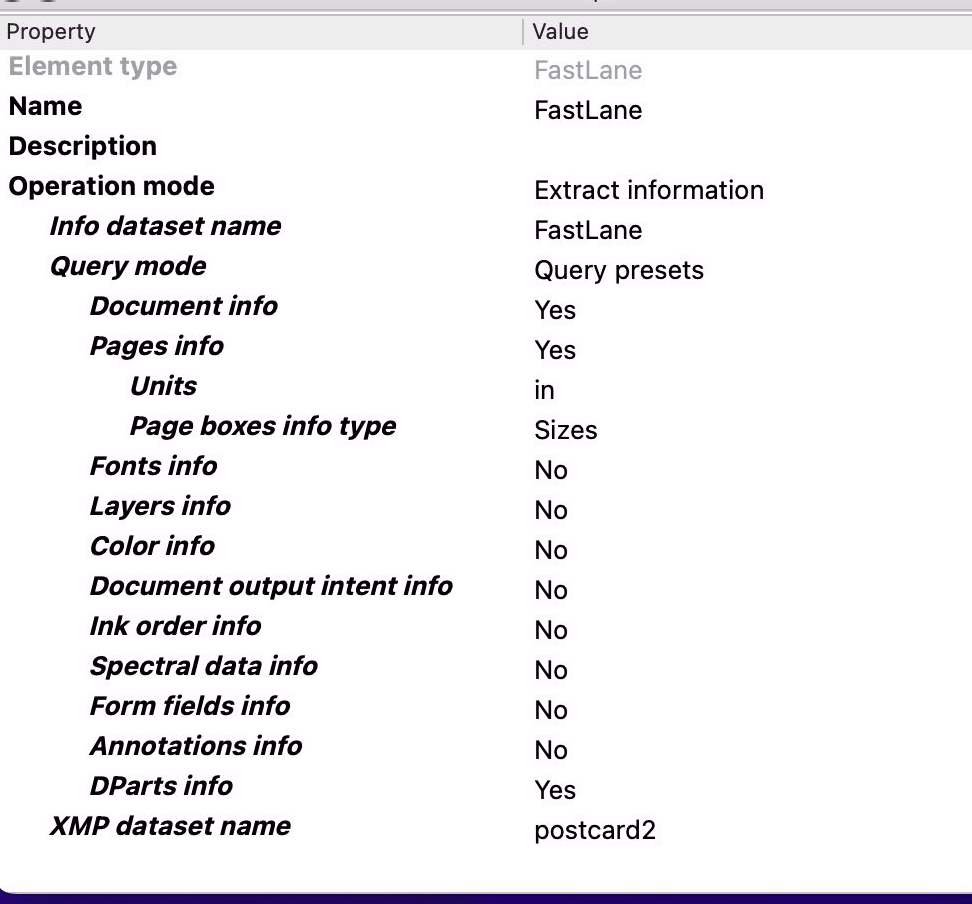Open Page boxes info type selector
The height and width of the screenshot is (904, 972).
click(565, 430)
